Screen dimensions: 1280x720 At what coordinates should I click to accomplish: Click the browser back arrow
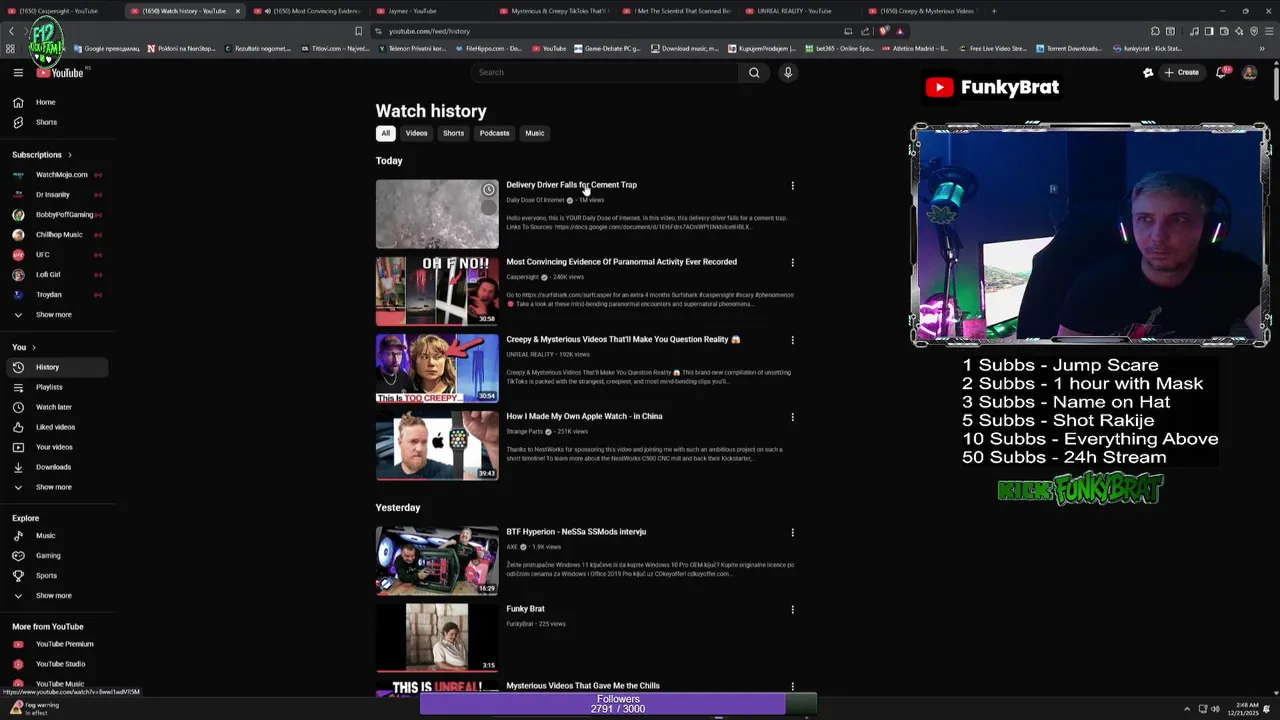coord(11,31)
